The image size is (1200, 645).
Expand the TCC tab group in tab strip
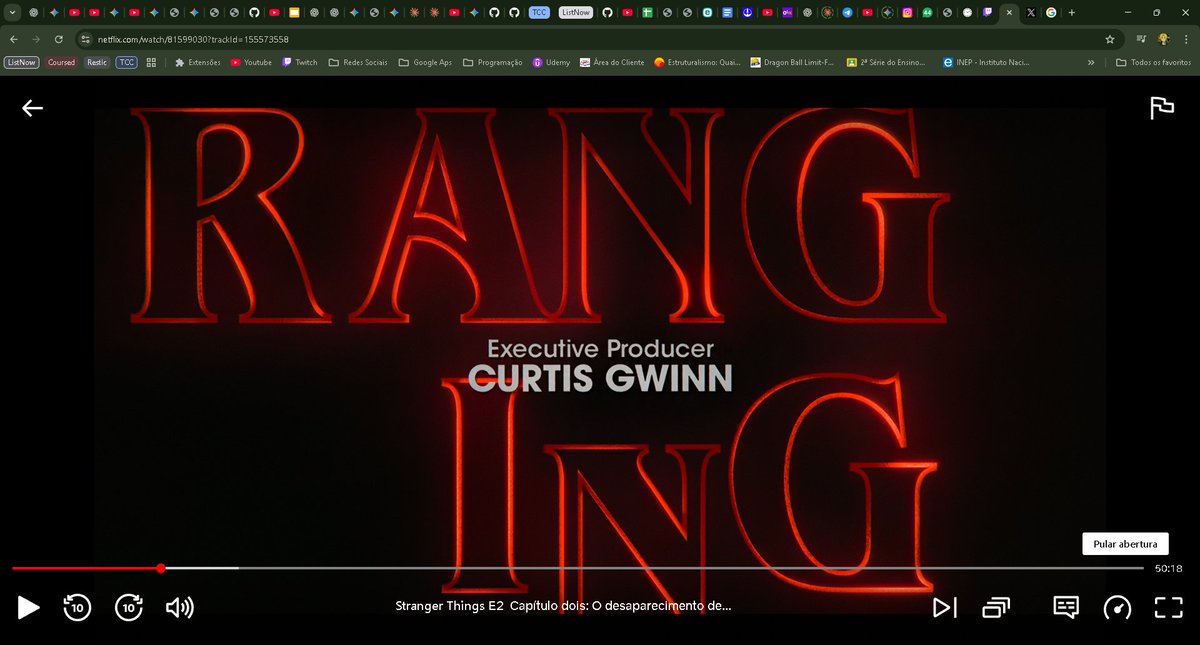click(539, 12)
